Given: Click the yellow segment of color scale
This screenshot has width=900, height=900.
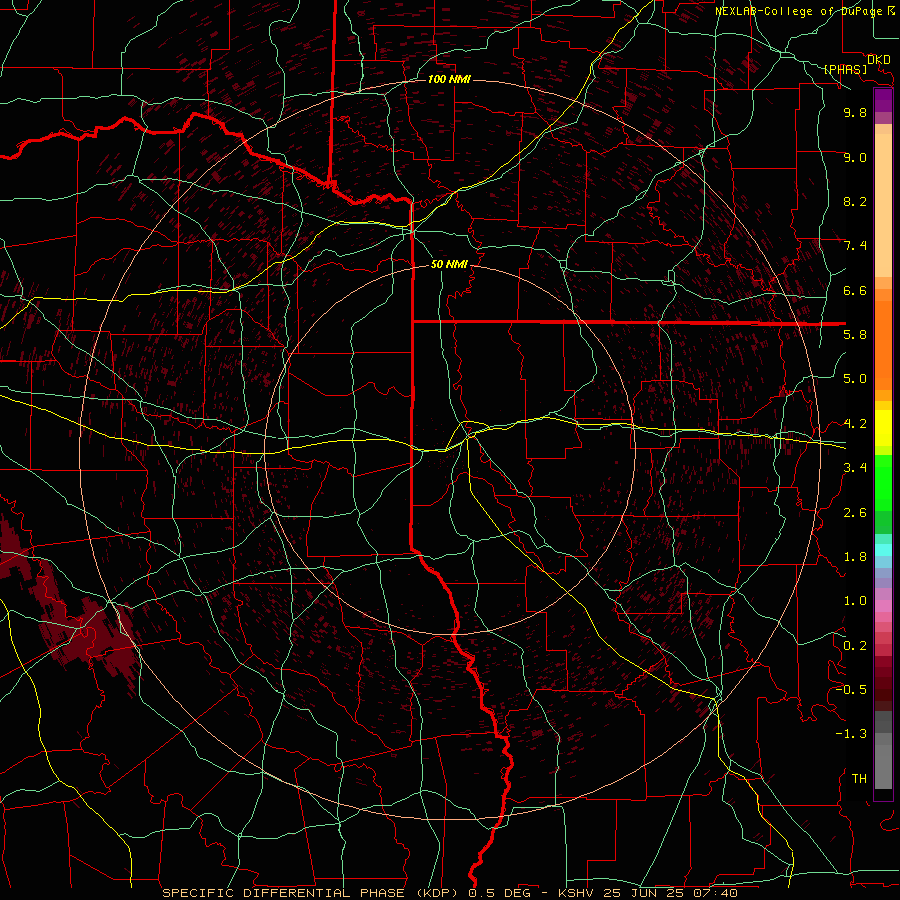Looking at the screenshot, I should pyautogui.click(x=883, y=428).
